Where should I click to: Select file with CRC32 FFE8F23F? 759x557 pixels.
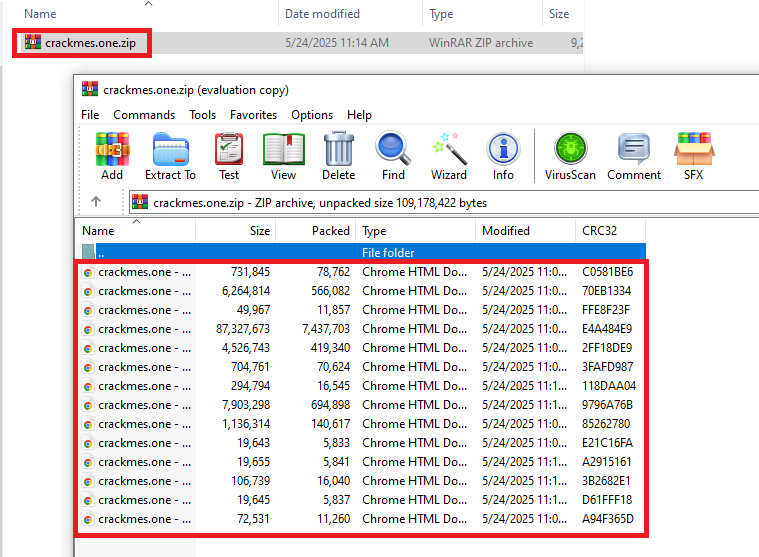click(x=361, y=310)
